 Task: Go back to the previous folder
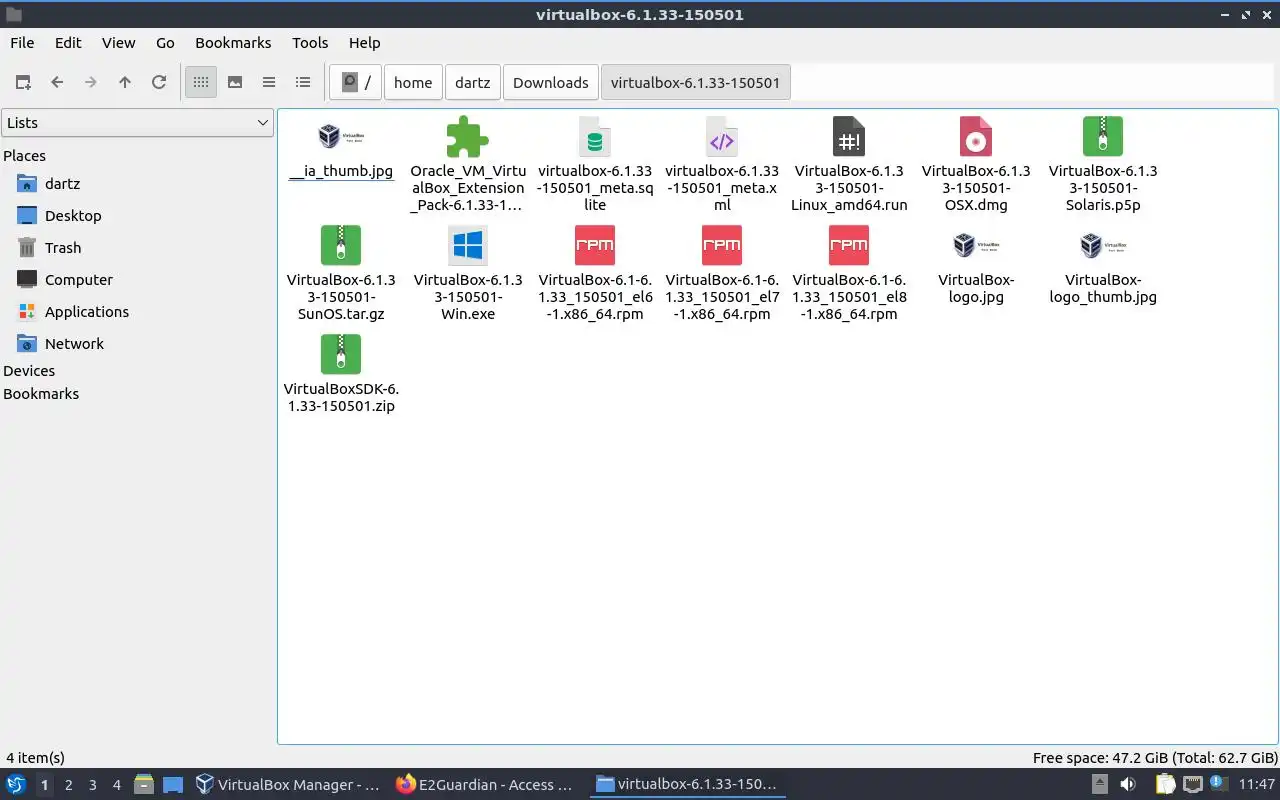(x=57, y=82)
